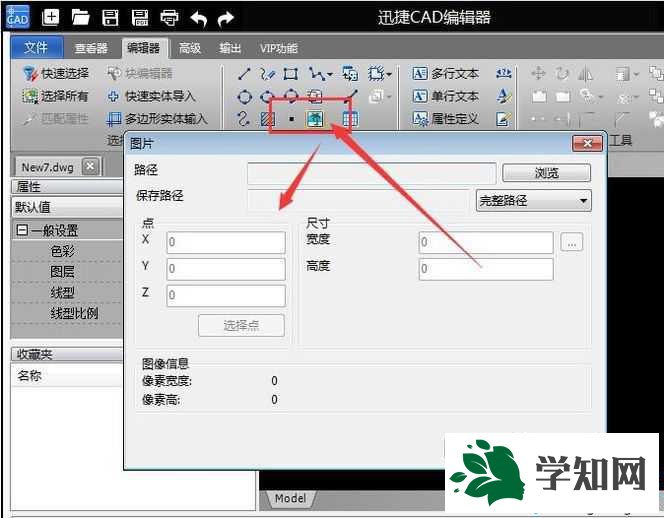Click the Save floppy-disk icon
Screen dimensions: 664x518
(110, 17)
